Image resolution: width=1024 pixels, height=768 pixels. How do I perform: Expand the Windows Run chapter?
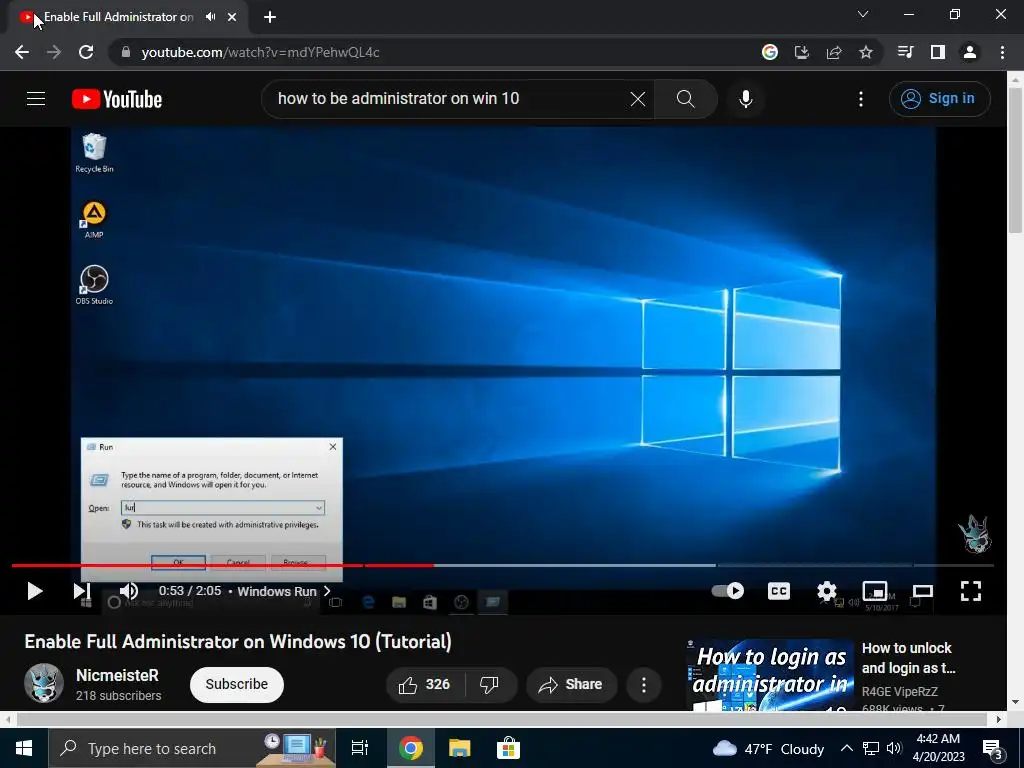tap(285, 591)
